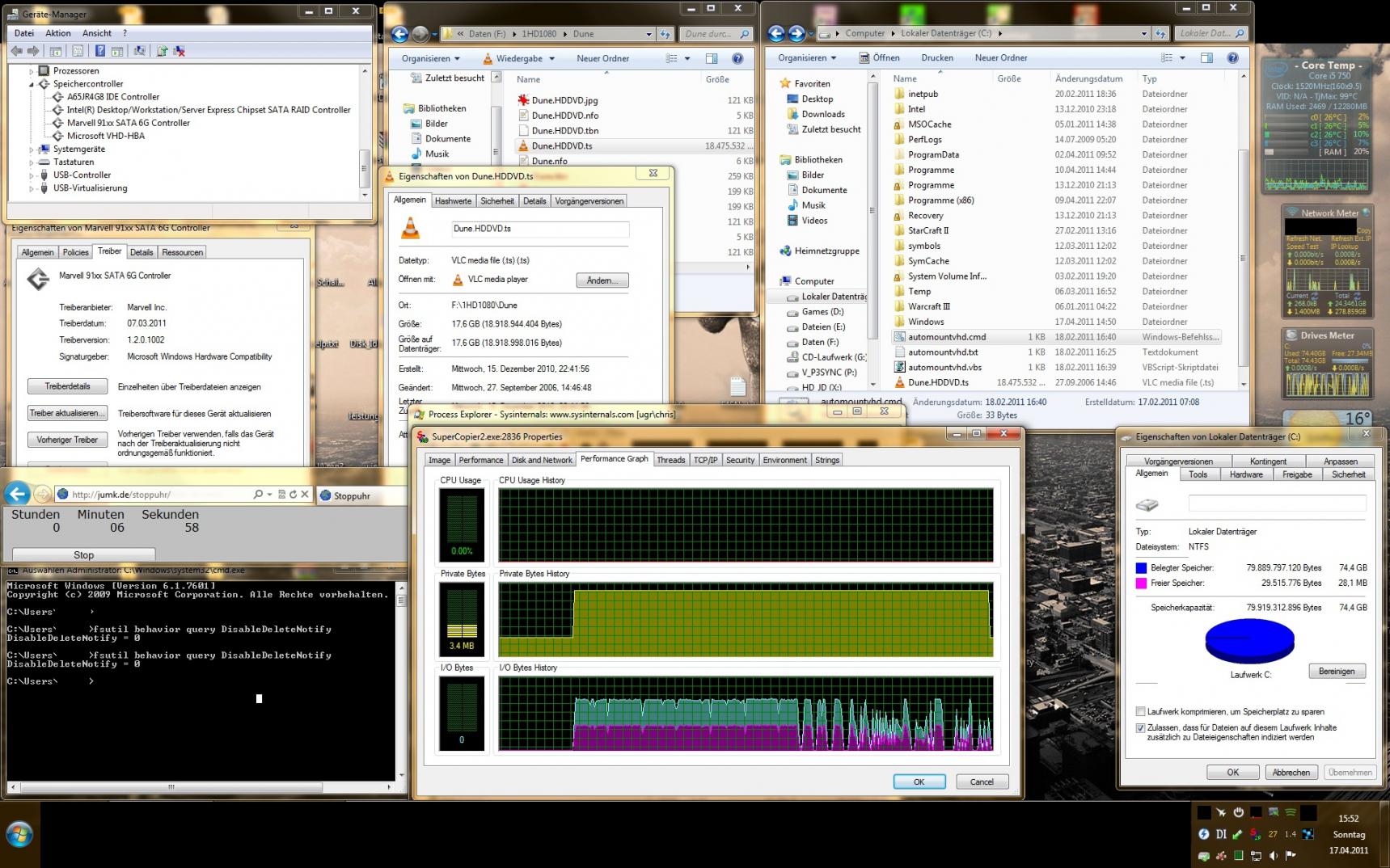
Task: Click the update driver icon in Geräte-Manager toolbar
Action: pyautogui.click(x=162, y=51)
